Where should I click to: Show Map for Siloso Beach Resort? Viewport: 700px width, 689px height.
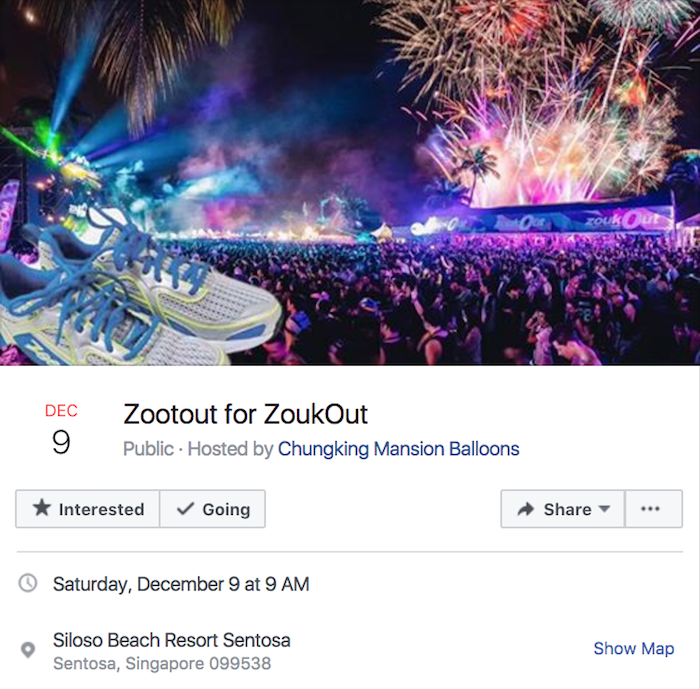point(633,648)
